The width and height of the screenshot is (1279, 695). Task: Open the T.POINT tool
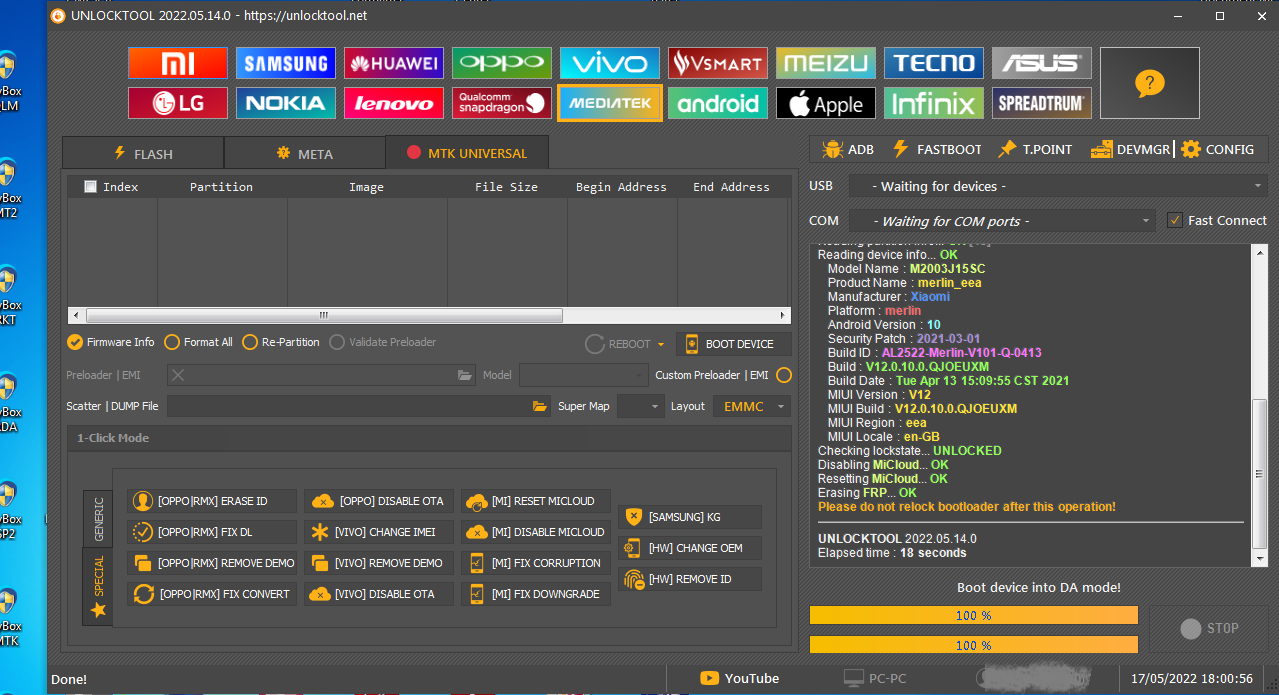1035,149
